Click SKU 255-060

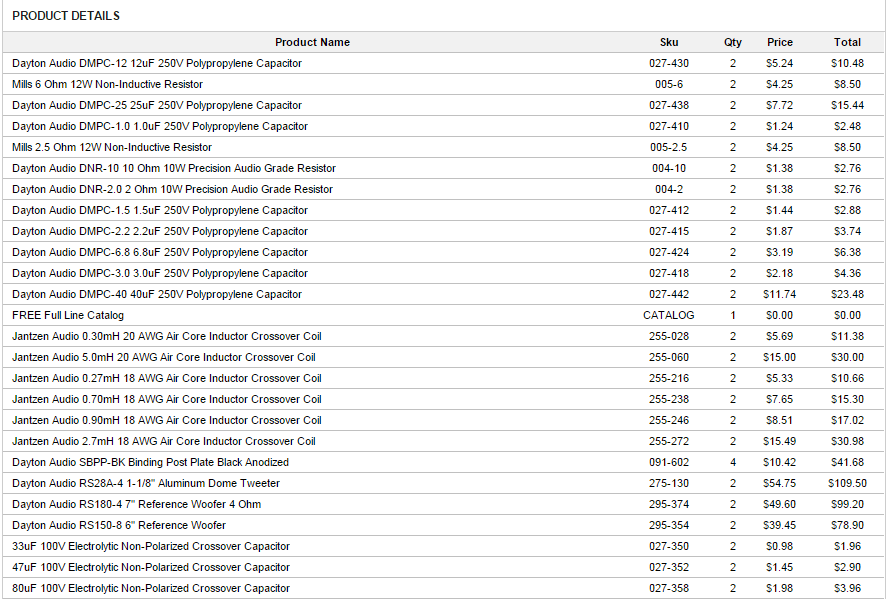pyautogui.click(x=669, y=357)
